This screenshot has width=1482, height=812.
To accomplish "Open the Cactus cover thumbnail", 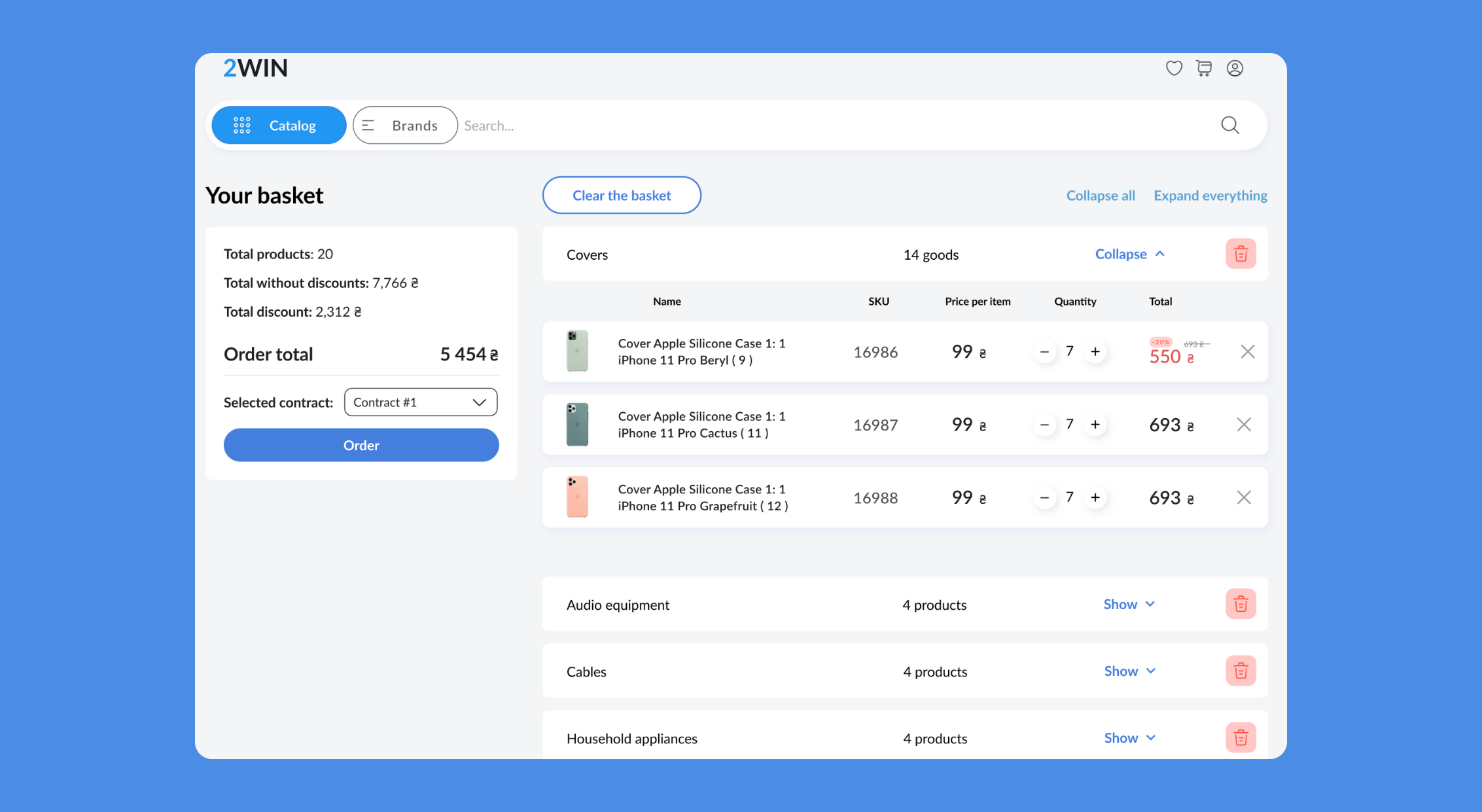I will pos(577,424).
